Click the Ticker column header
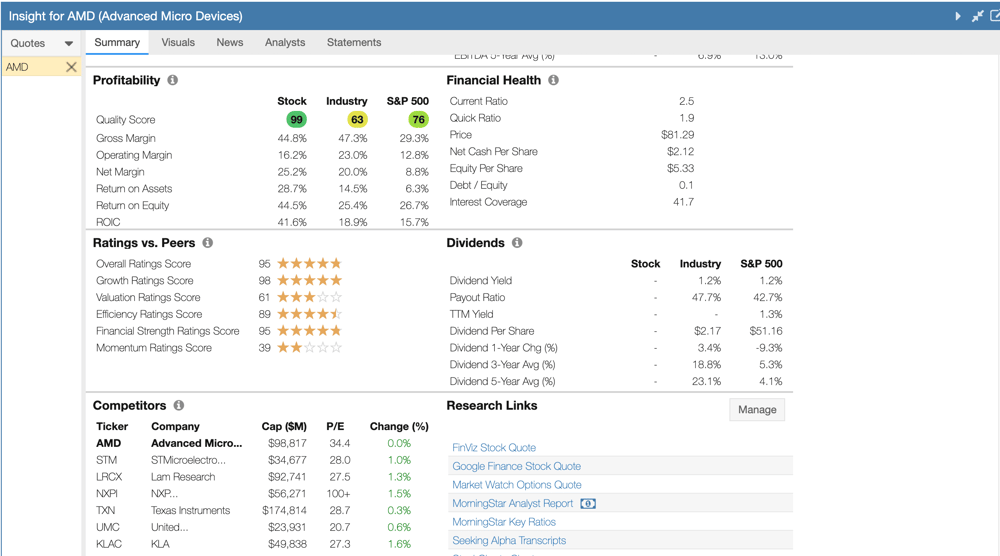This screenshot has height=556, width=1000. [112, 427]
